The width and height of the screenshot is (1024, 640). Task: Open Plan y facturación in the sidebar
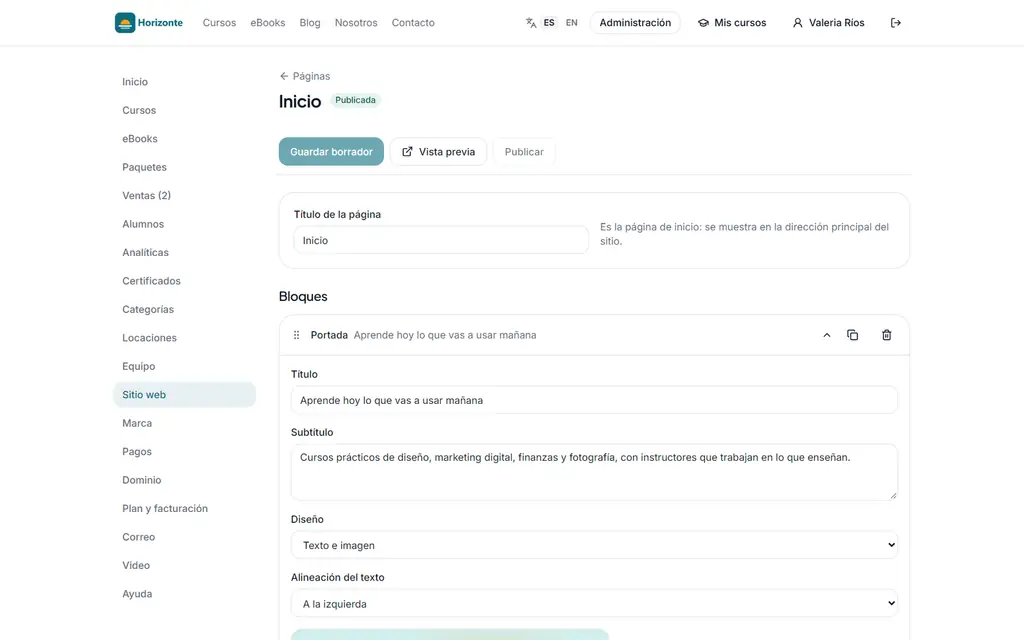point(184,508)
